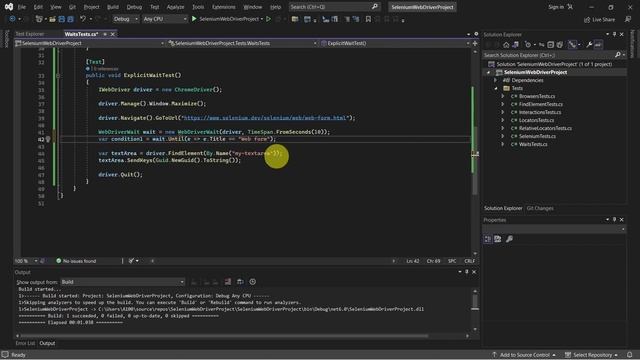Open the Edit menu
Viewport: 640px width, 360px height.
point(38,7)
